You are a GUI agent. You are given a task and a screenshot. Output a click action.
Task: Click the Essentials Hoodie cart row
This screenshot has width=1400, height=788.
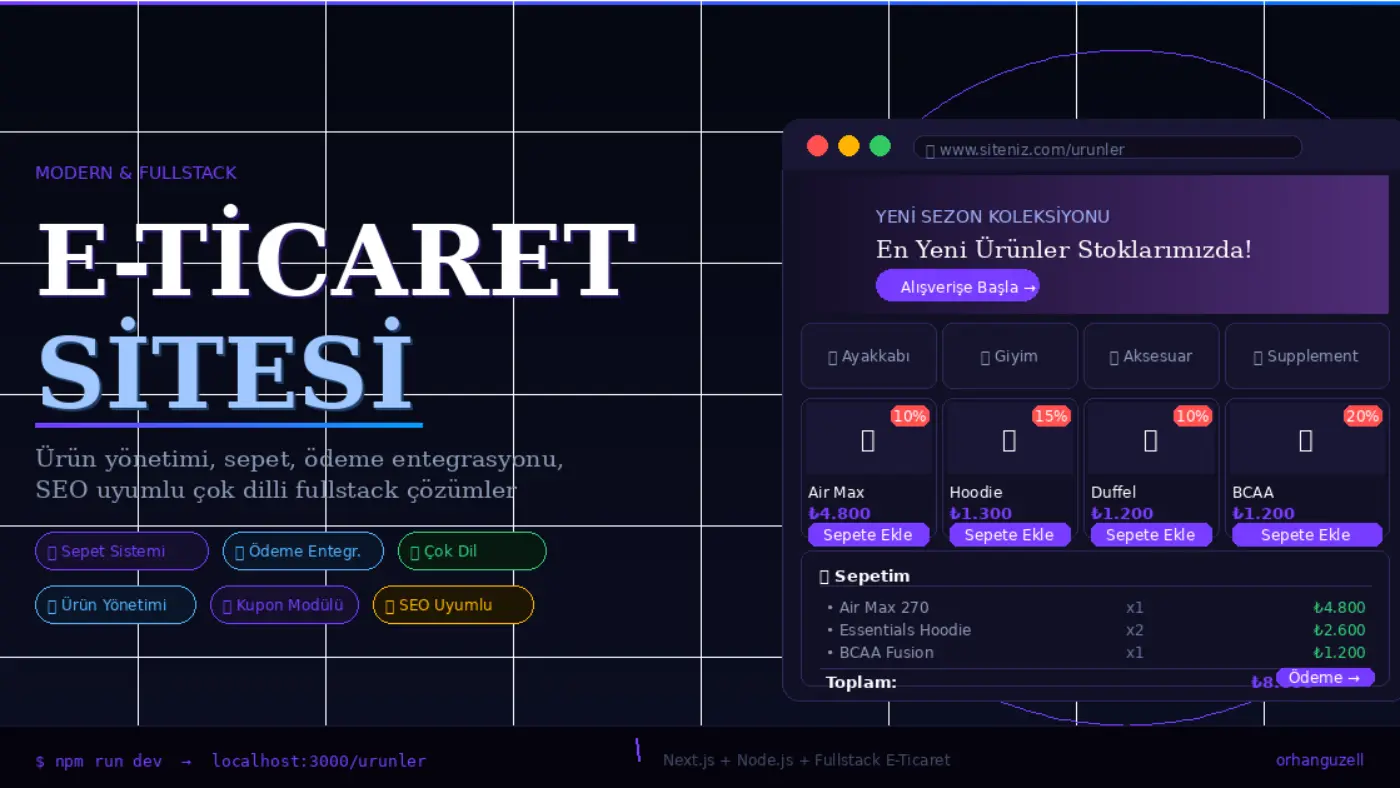click(1095, 630)
